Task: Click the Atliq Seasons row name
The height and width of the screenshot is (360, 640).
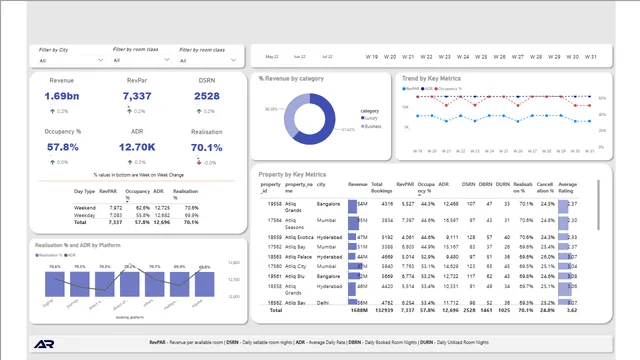Action: (x=294, y=224)
